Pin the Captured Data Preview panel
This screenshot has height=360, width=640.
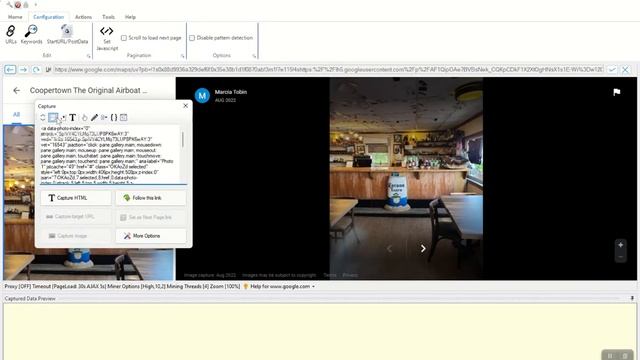coord(632,298)
